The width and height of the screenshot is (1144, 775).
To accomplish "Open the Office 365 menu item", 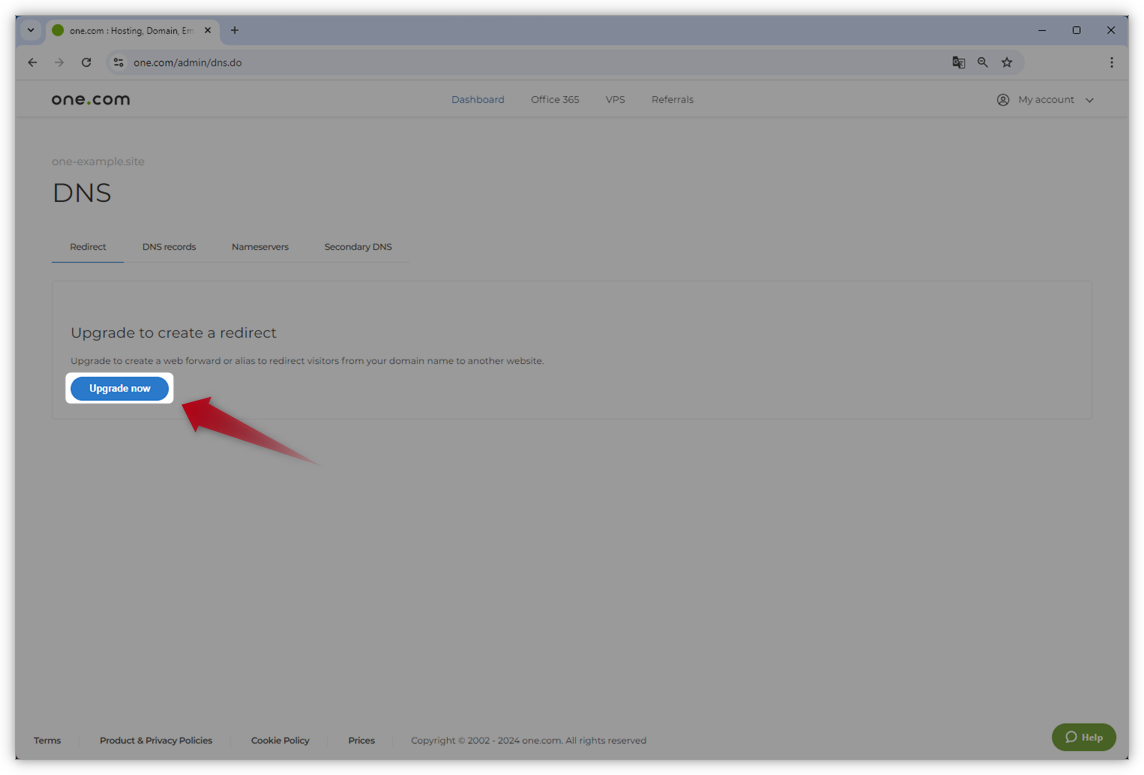I will coord(554,99).
